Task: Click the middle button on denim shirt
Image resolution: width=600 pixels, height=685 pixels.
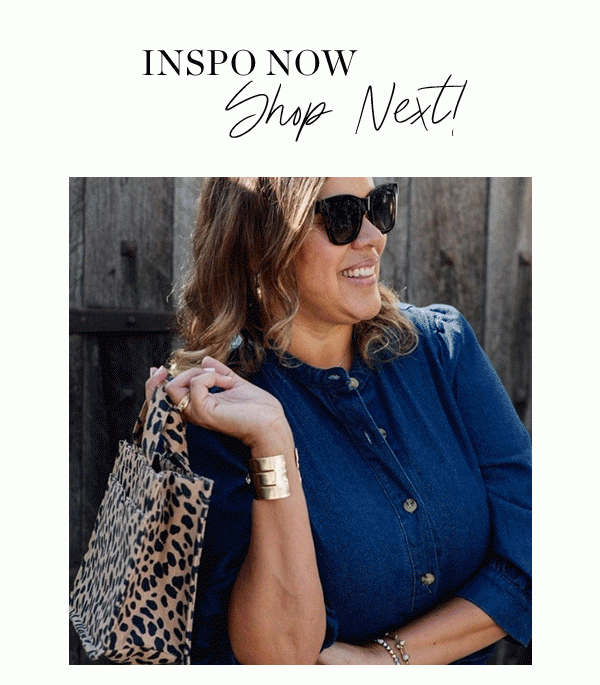Action: click(410, 505)
